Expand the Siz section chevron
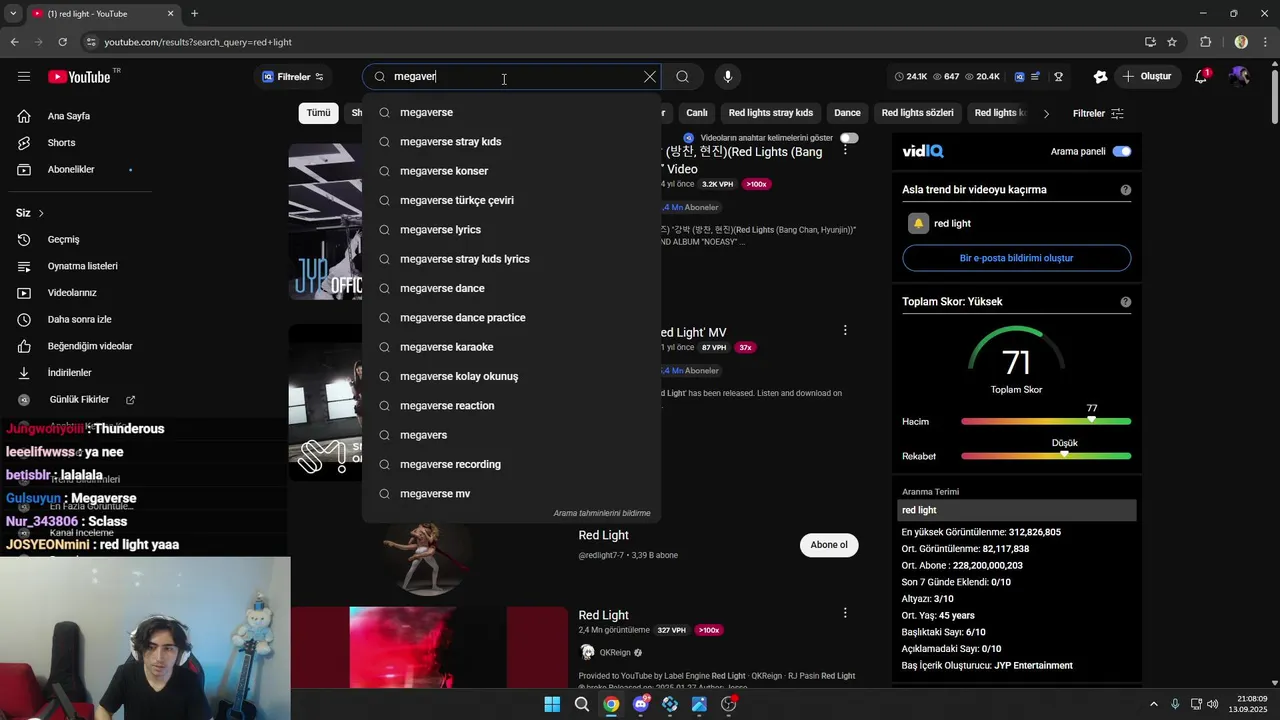Viewport: 1280px width, 720px height. 41,213
